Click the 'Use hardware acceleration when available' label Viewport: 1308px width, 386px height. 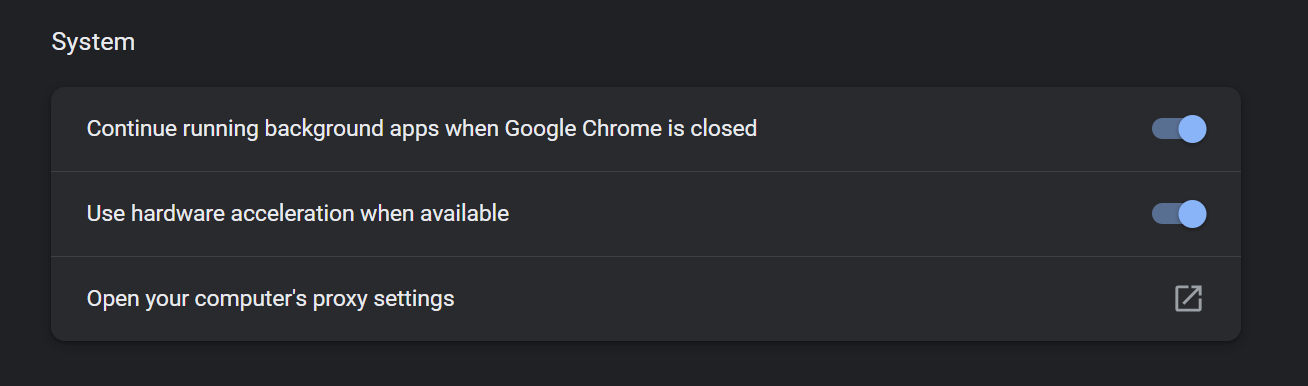298,213
